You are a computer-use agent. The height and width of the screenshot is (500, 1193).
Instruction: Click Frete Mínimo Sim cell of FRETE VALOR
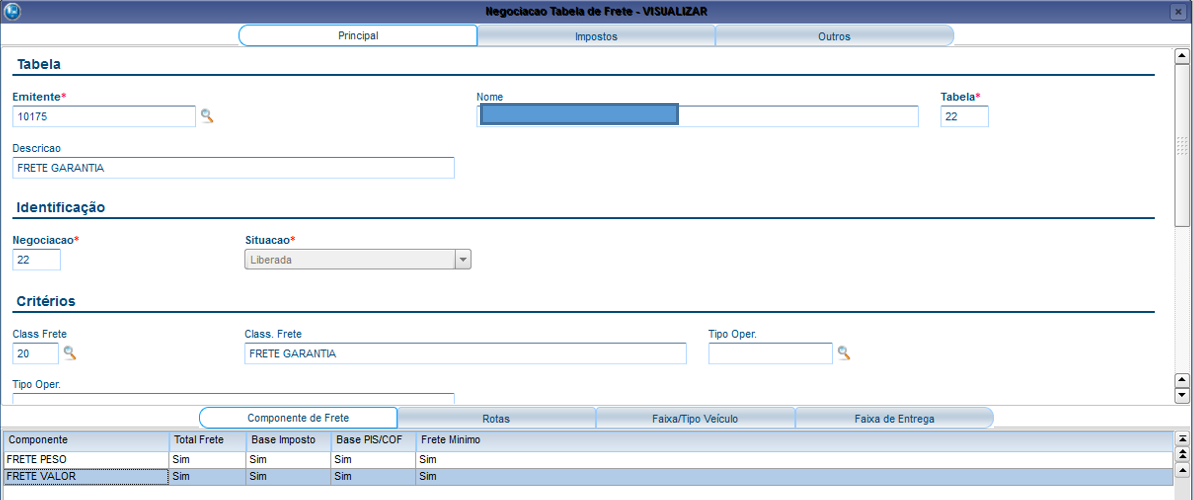click(x=794, y=477)
